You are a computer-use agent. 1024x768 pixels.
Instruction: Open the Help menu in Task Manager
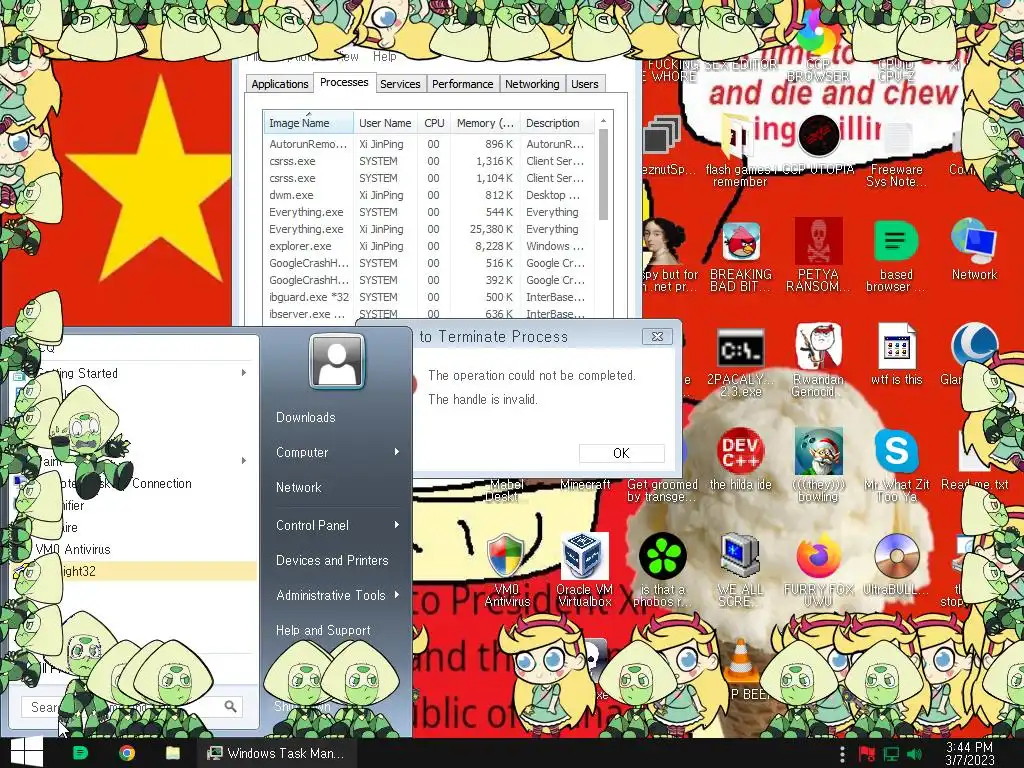click(385, 57)
